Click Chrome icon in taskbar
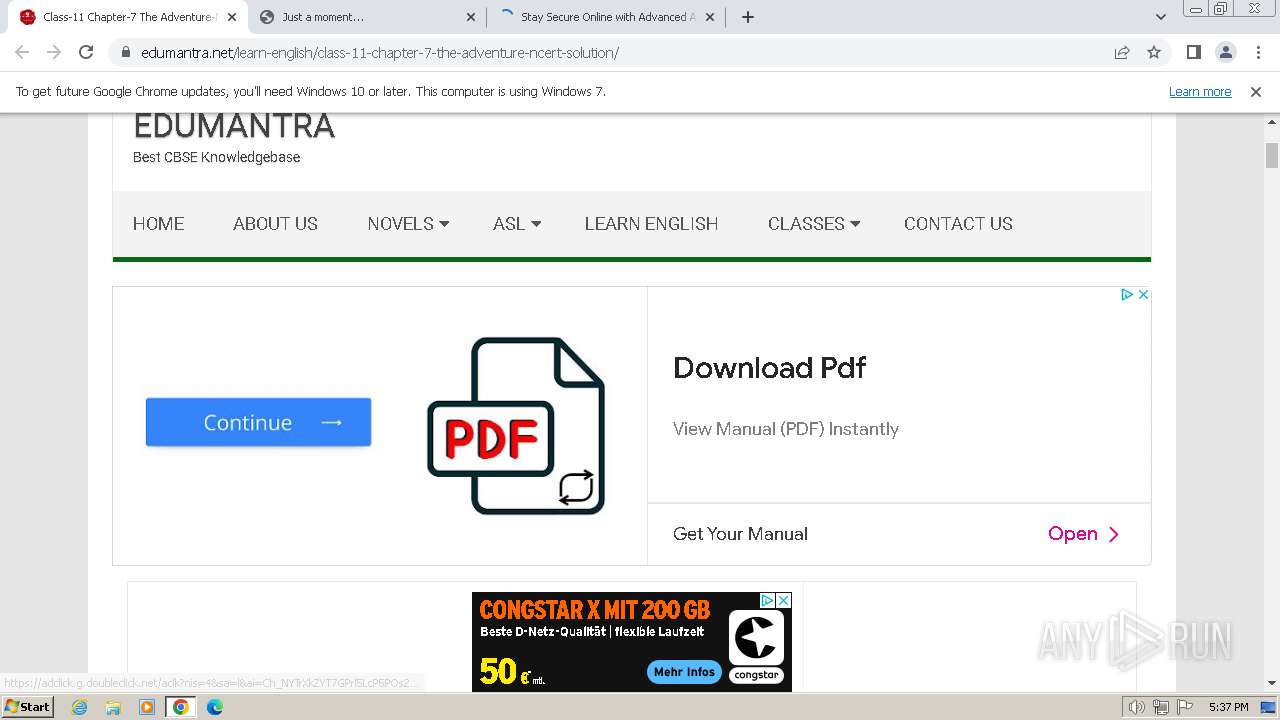 coord(181,707)
